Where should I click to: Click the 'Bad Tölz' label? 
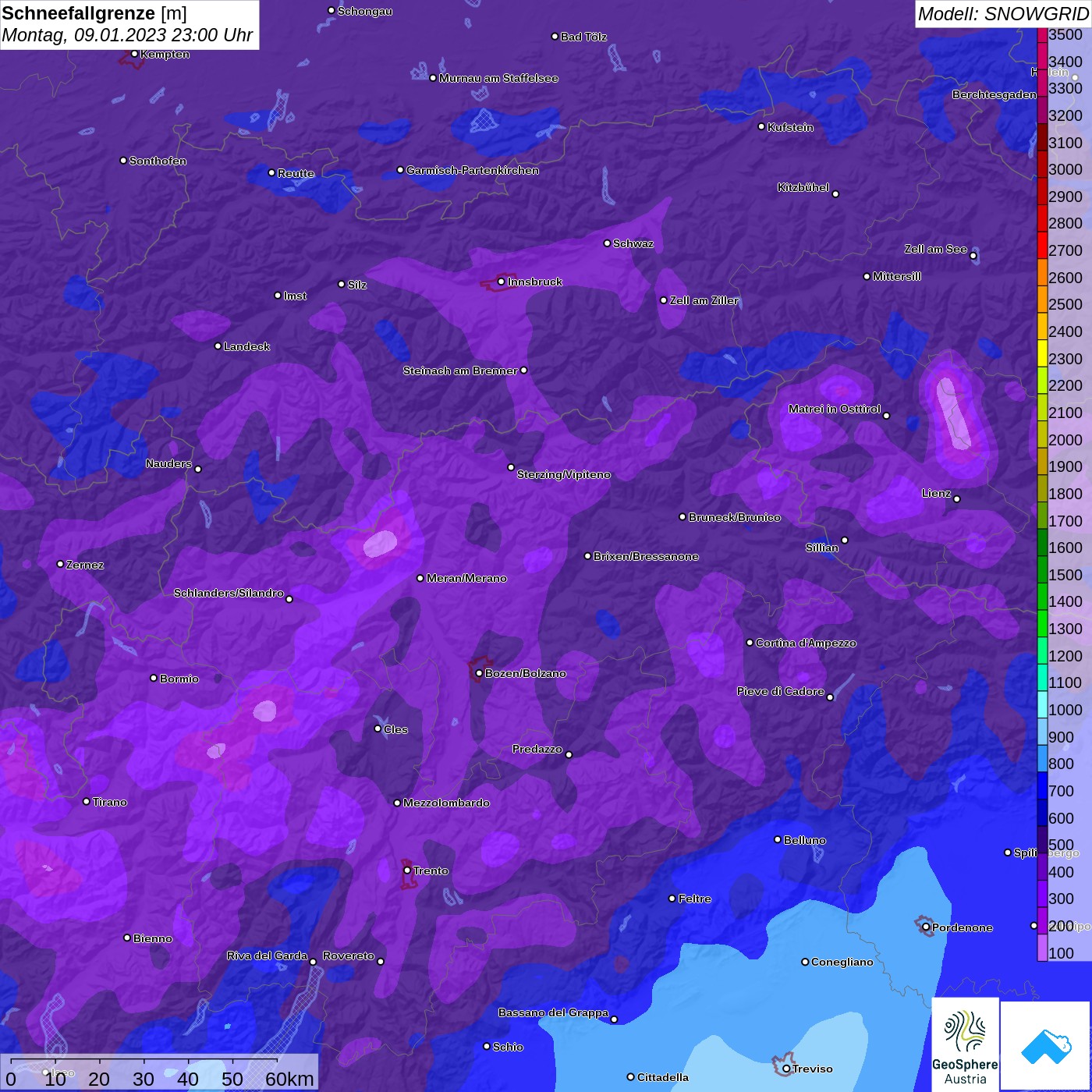[x=583, y=37]
